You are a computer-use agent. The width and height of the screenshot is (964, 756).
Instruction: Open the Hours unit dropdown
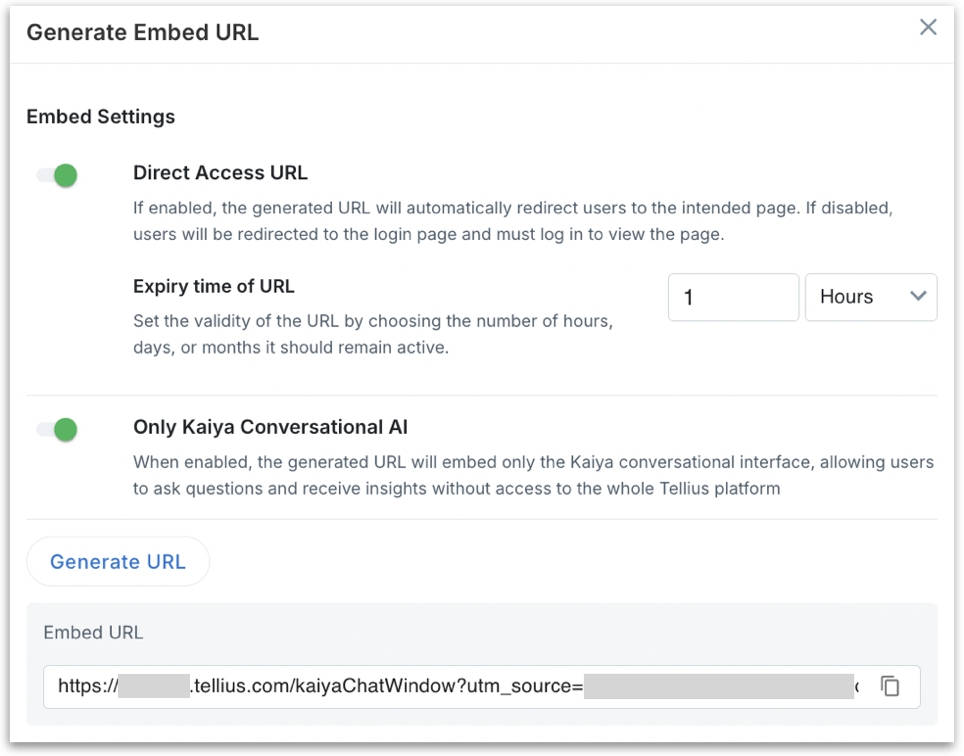coord(870,297)
